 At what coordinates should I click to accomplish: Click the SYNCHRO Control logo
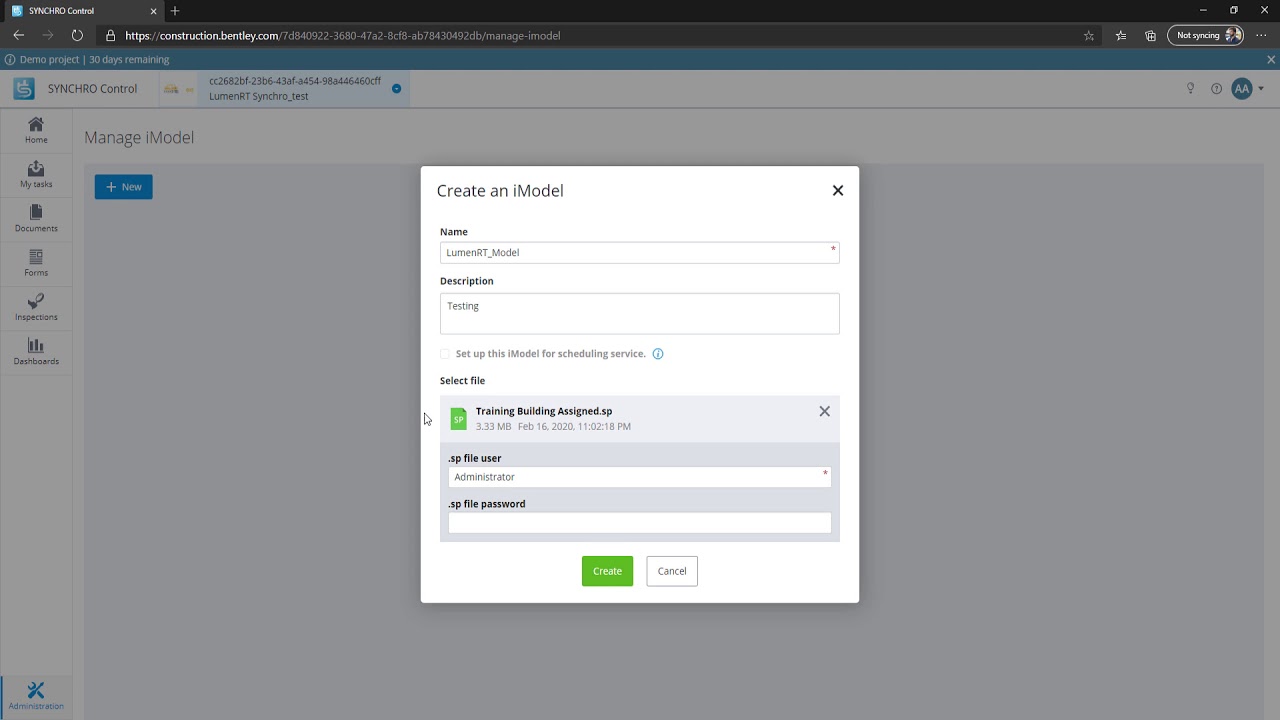(24, 88)
